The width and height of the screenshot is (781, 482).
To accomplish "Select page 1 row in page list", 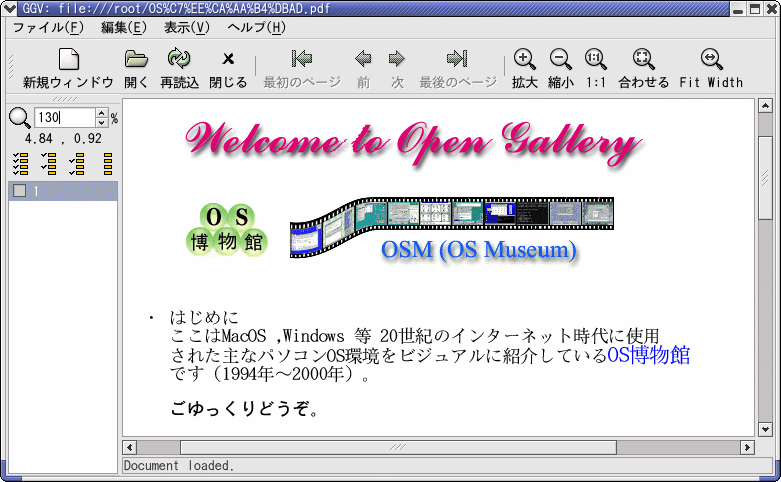I will point(63,191).
